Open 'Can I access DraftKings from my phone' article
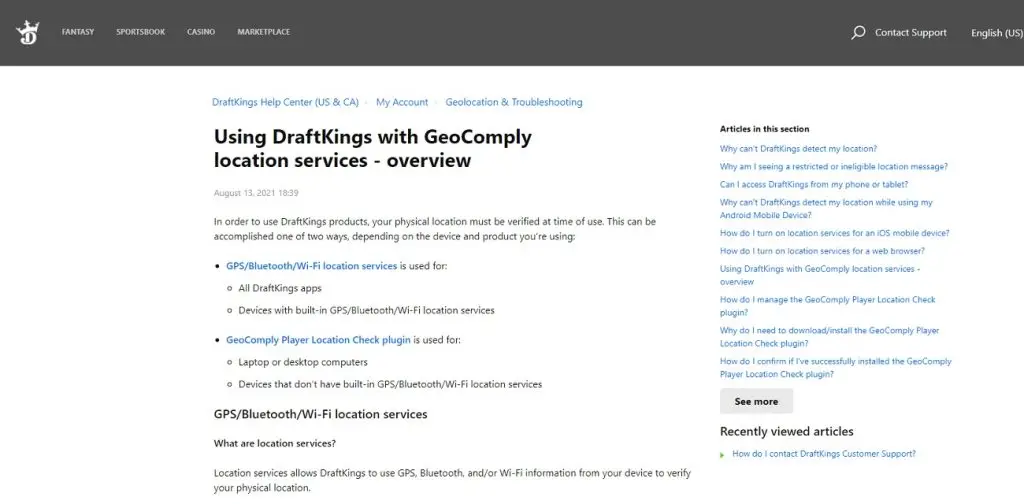 coord(814,185)
